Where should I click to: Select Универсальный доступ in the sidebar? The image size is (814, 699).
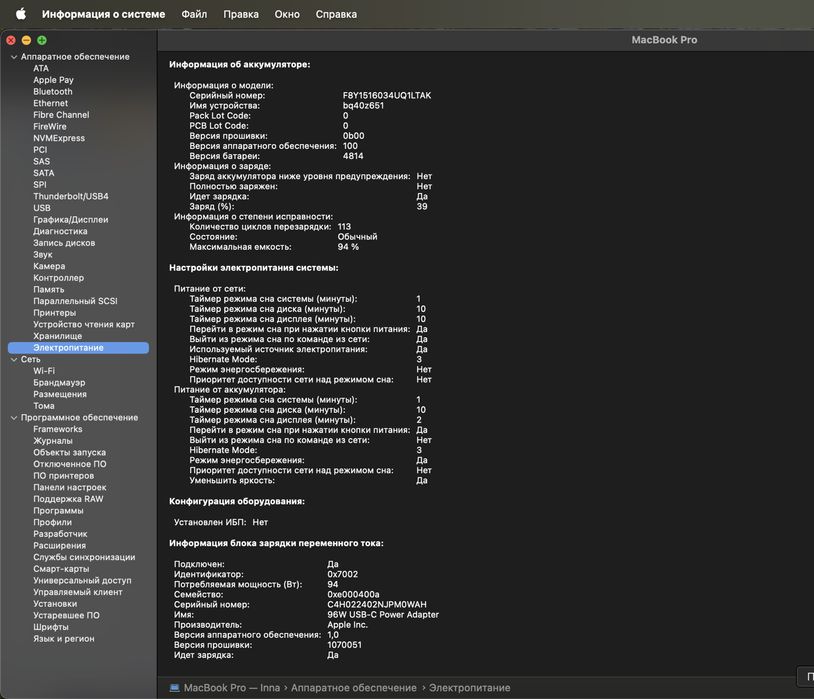coord(83,581)
